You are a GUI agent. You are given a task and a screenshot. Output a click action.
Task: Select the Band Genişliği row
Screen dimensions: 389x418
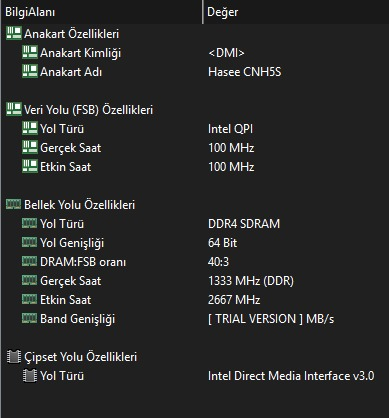click(x=194, y=319)
